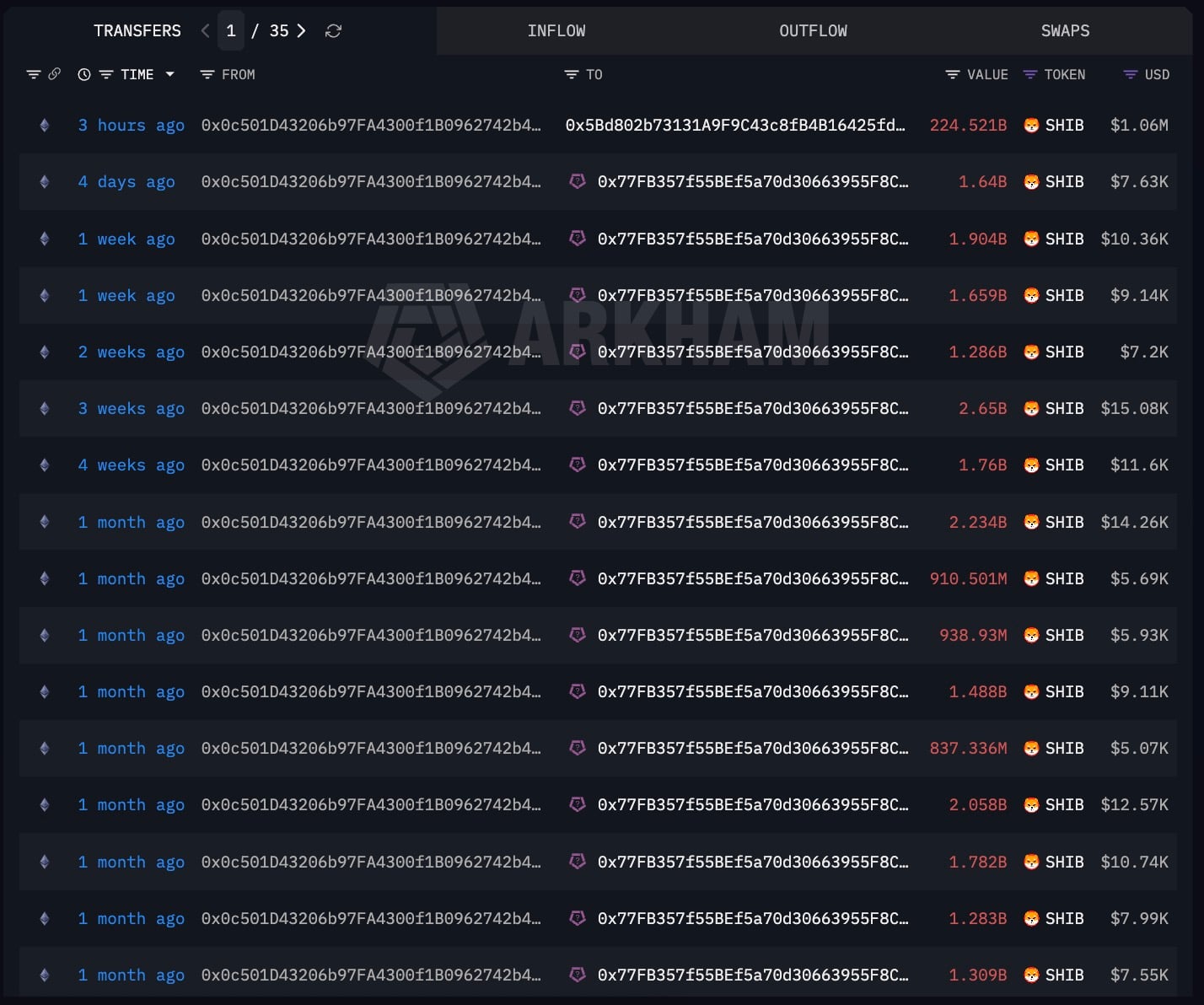Click the 1.659B value
1204x1005 pixels.
978,296
